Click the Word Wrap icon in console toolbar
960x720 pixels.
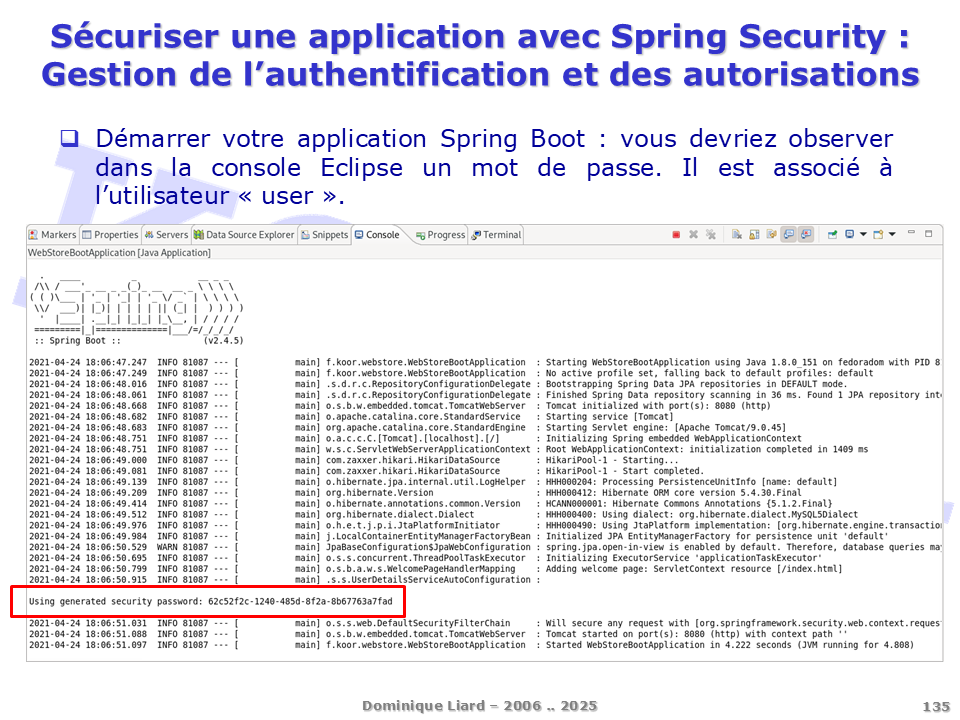pyautogui.click(x=771, y=235)
